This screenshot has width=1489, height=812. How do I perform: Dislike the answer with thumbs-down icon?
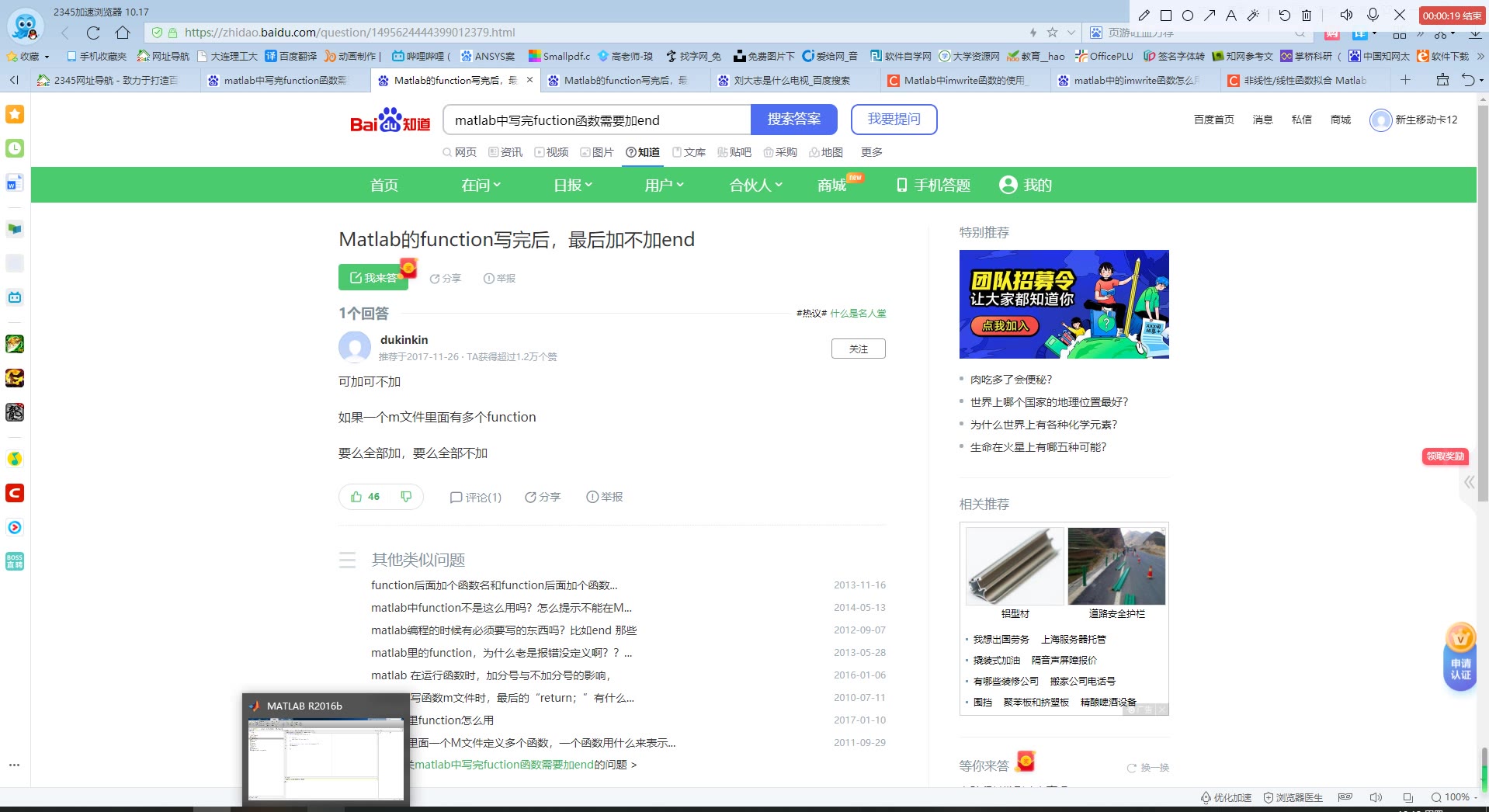(x=406, y=496)
